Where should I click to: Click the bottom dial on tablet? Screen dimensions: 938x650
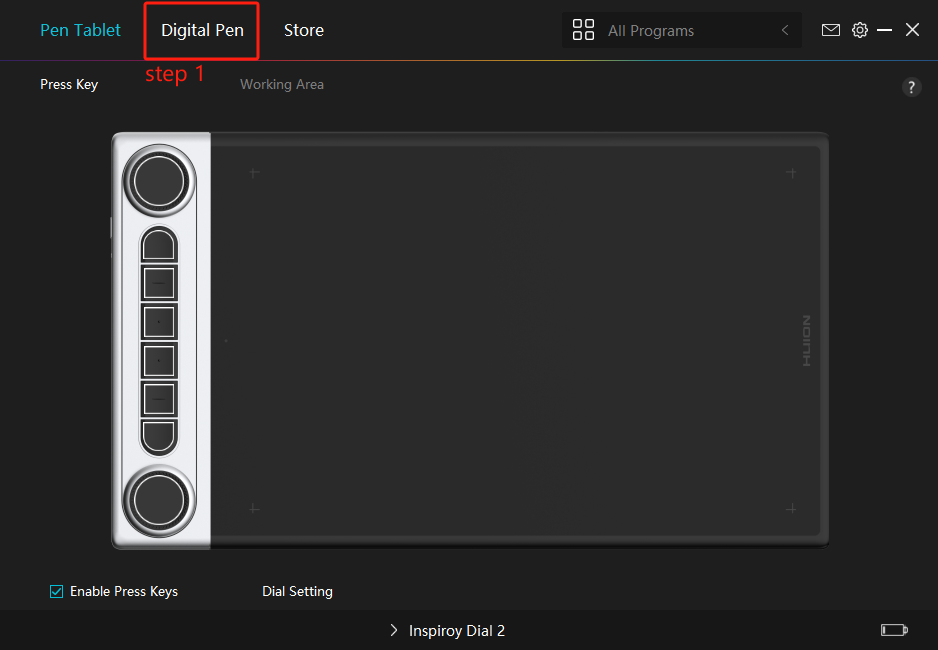point(159,498)
